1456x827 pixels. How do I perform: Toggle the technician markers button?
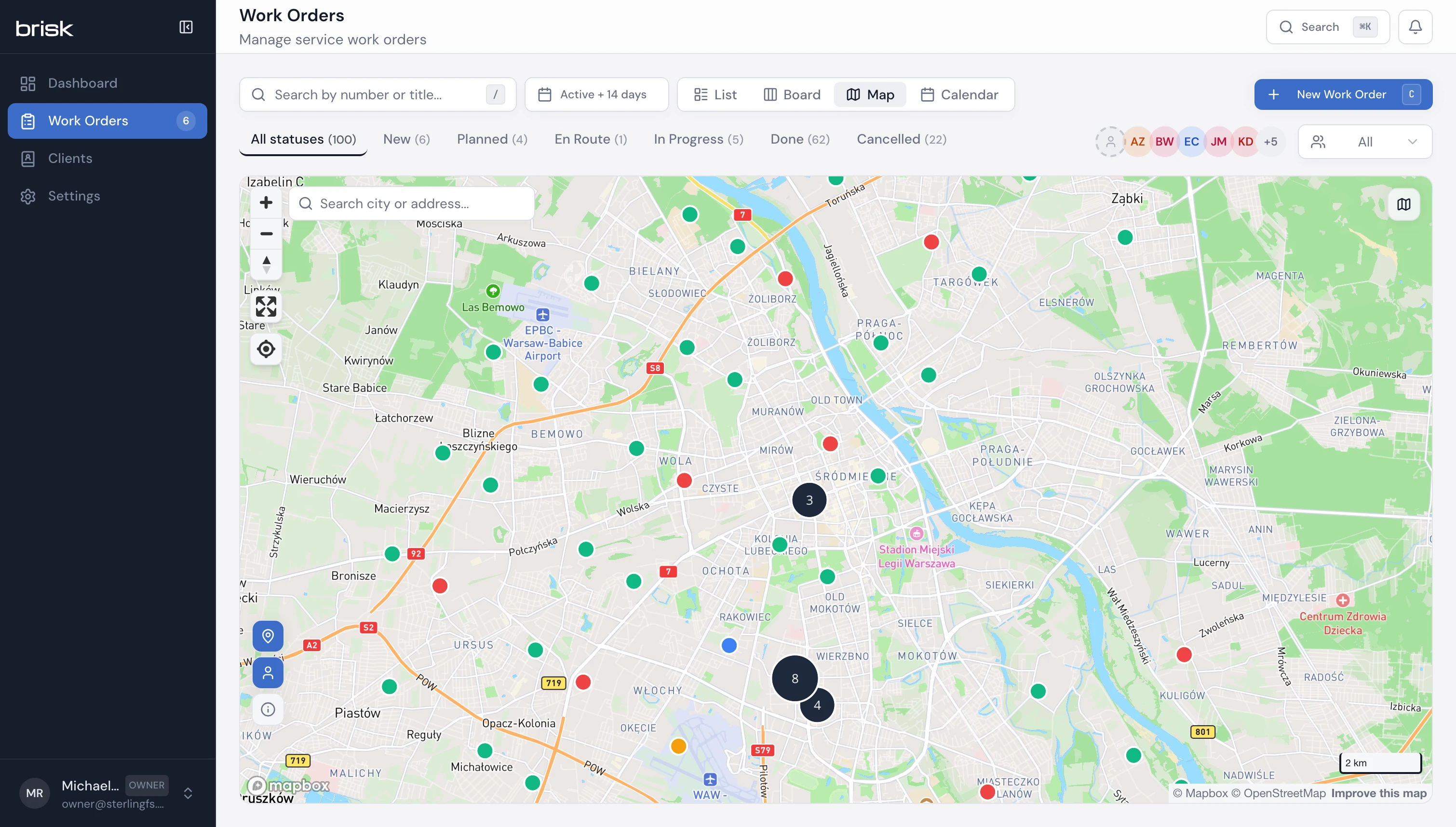click(x=268, y=673)
